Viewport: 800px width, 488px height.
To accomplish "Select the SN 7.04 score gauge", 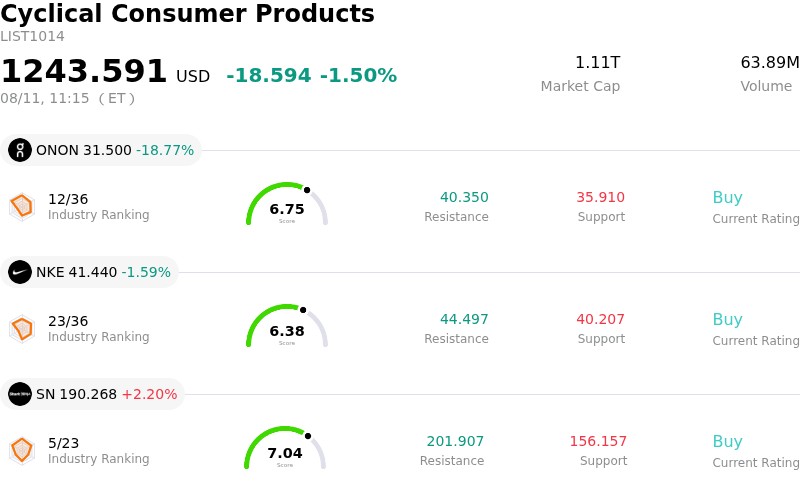I will pos(285,448).
